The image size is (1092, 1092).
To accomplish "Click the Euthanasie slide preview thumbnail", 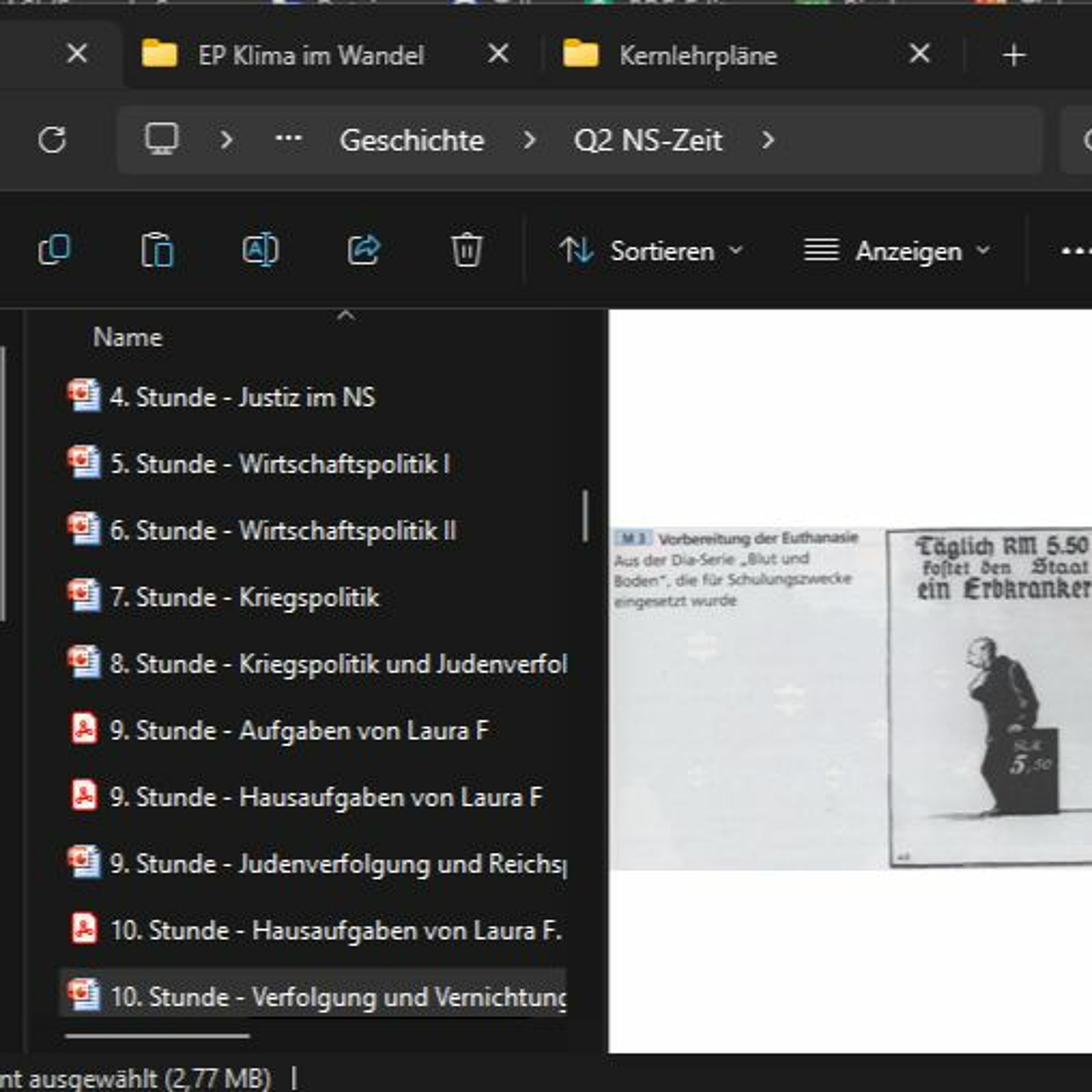I will (850, 697).
